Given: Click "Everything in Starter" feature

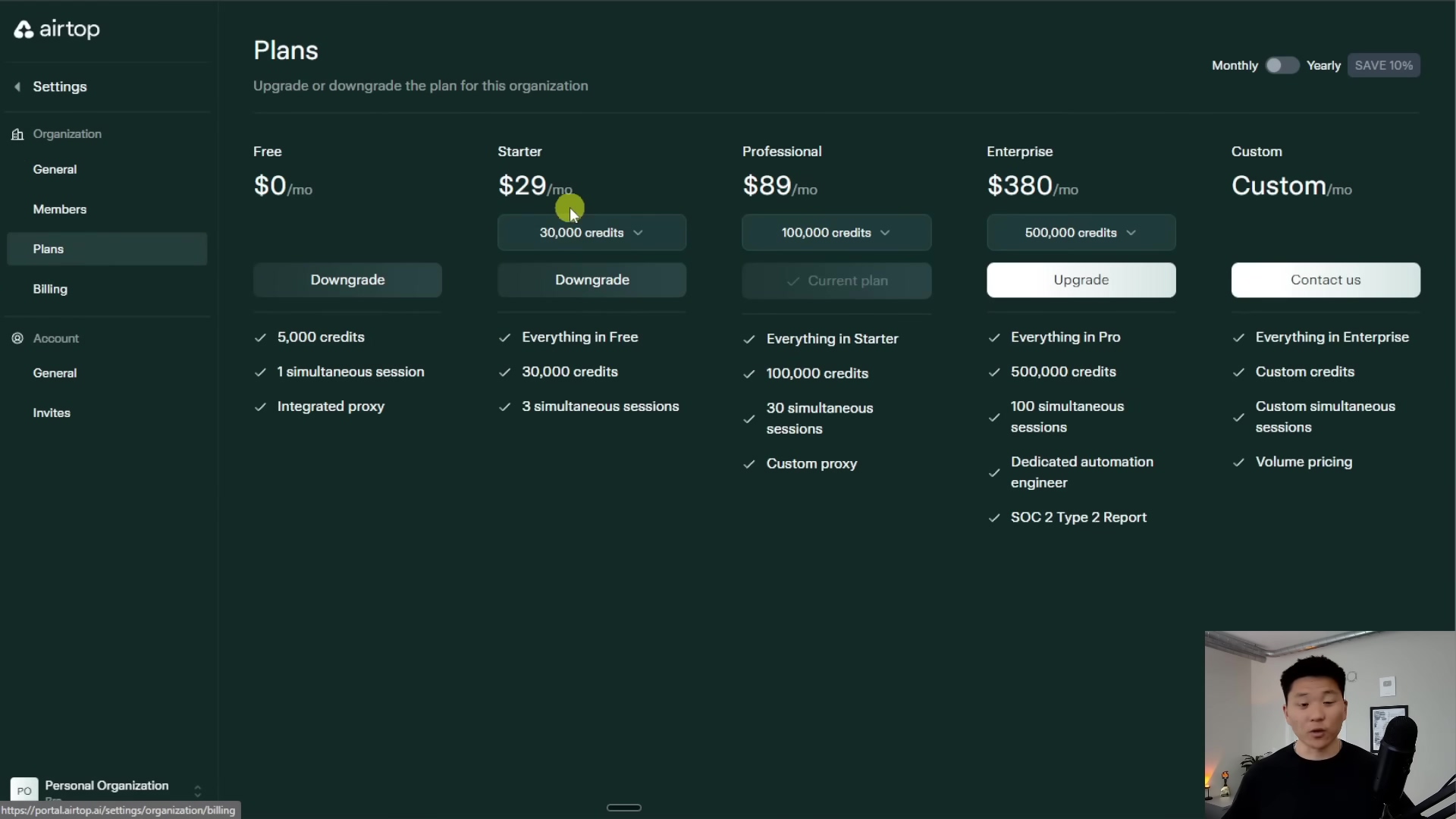Looking at the screenshot, I should point(832,339).
